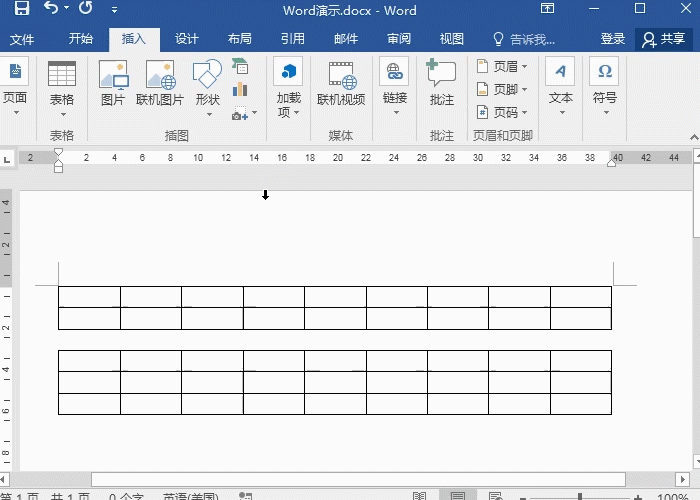Open the 页眉 (Header) dropdown
700x500 pixels.
point(502,67)
